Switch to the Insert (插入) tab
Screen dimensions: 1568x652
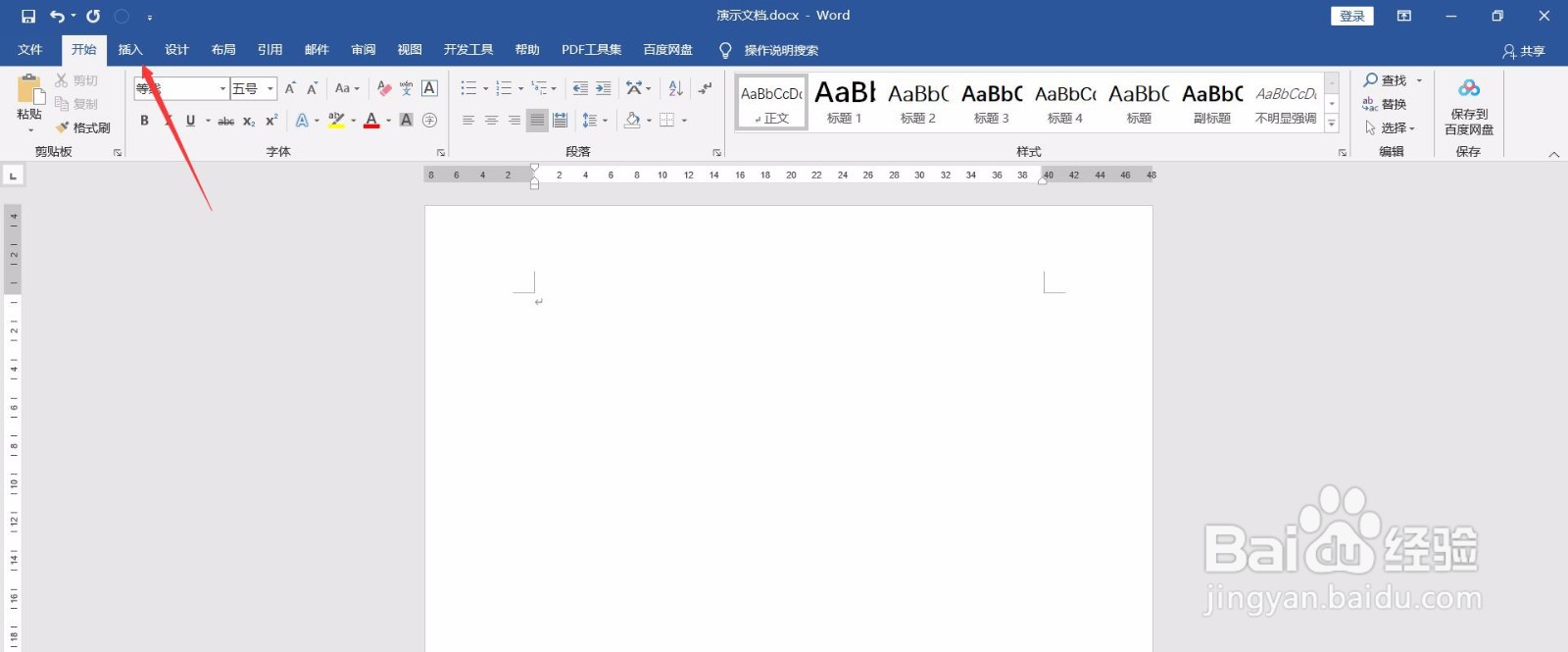[x=130, y=50]
